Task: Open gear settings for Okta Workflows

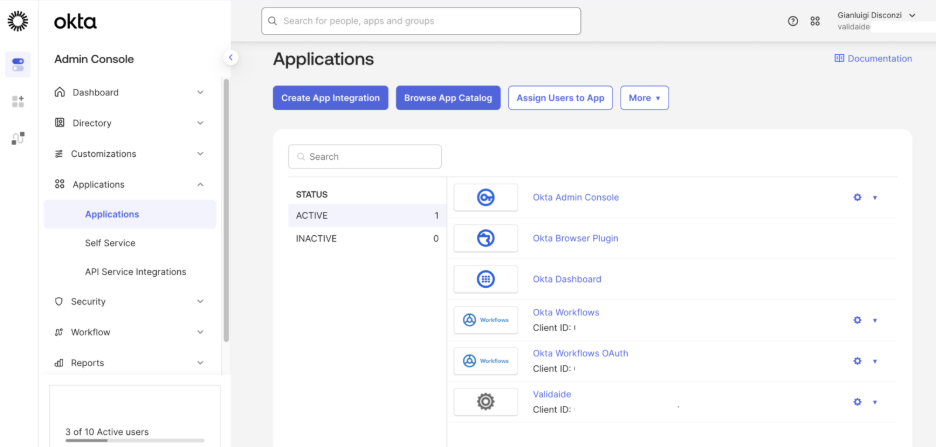Action: point(857,320)
